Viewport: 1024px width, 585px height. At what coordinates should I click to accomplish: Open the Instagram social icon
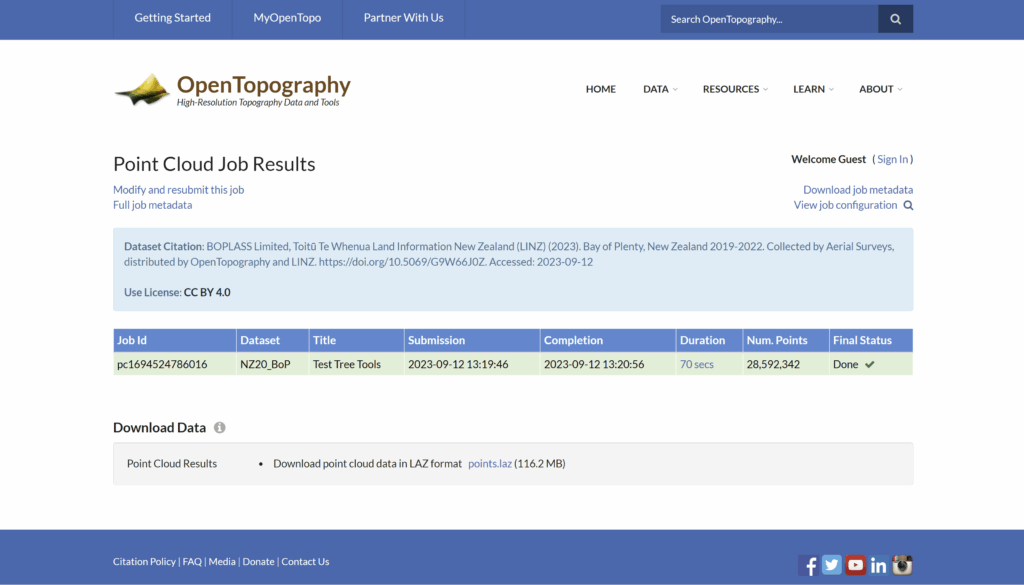click(902, 565)
